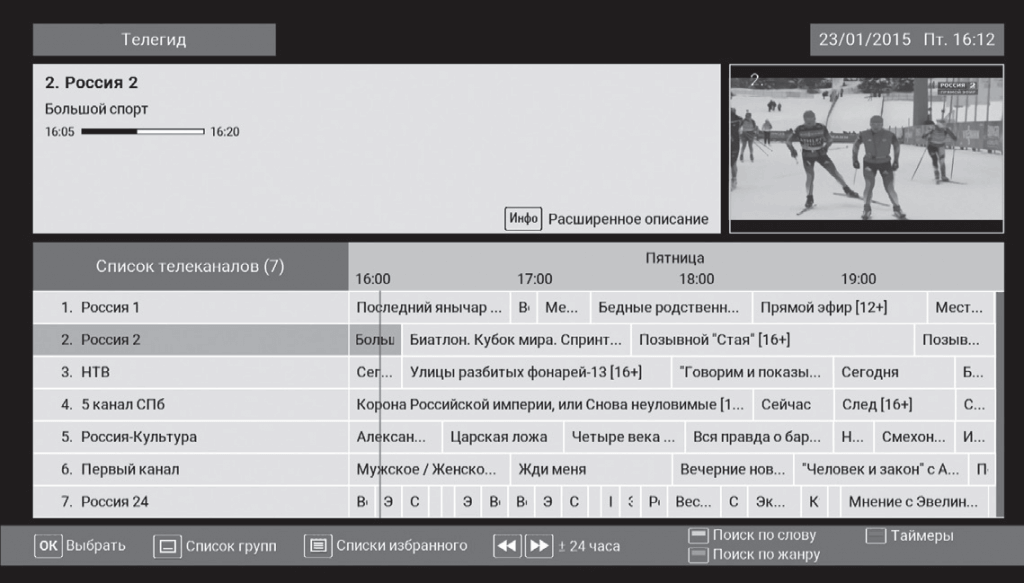Click the Телегид title tab
Image resolution: width=1024 pixels, height=583 pixels.
[154, 40]
